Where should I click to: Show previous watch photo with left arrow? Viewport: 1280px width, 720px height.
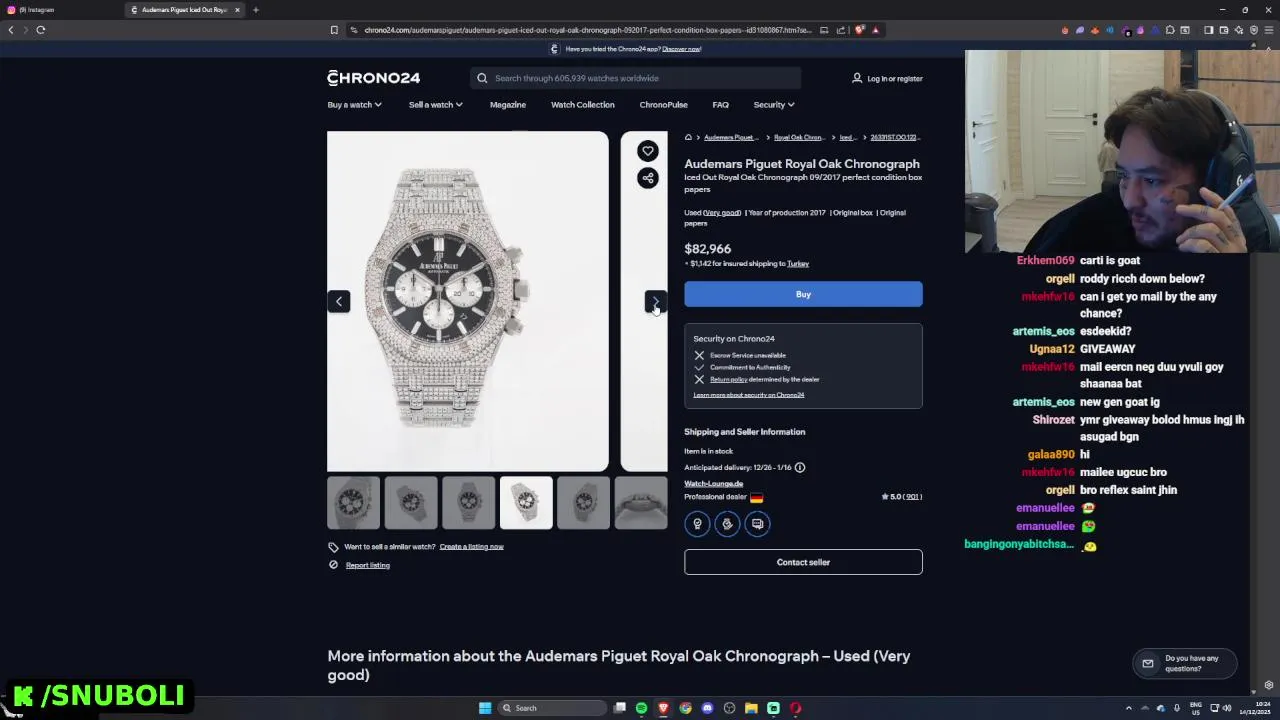click(339, 301)
